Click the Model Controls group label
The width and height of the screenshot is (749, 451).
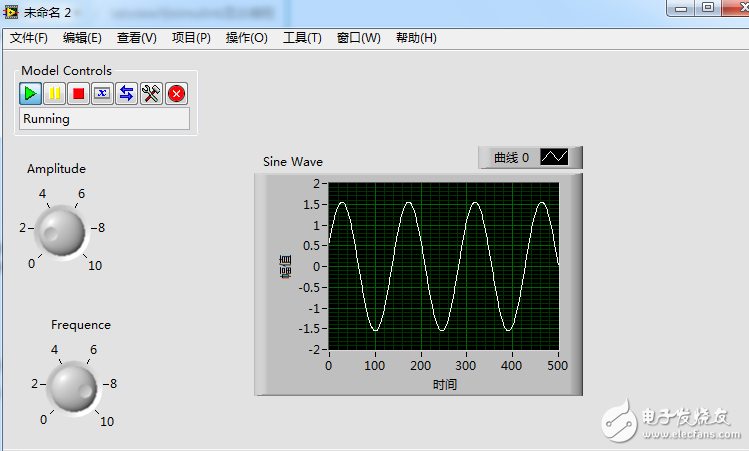click(66, 71)
